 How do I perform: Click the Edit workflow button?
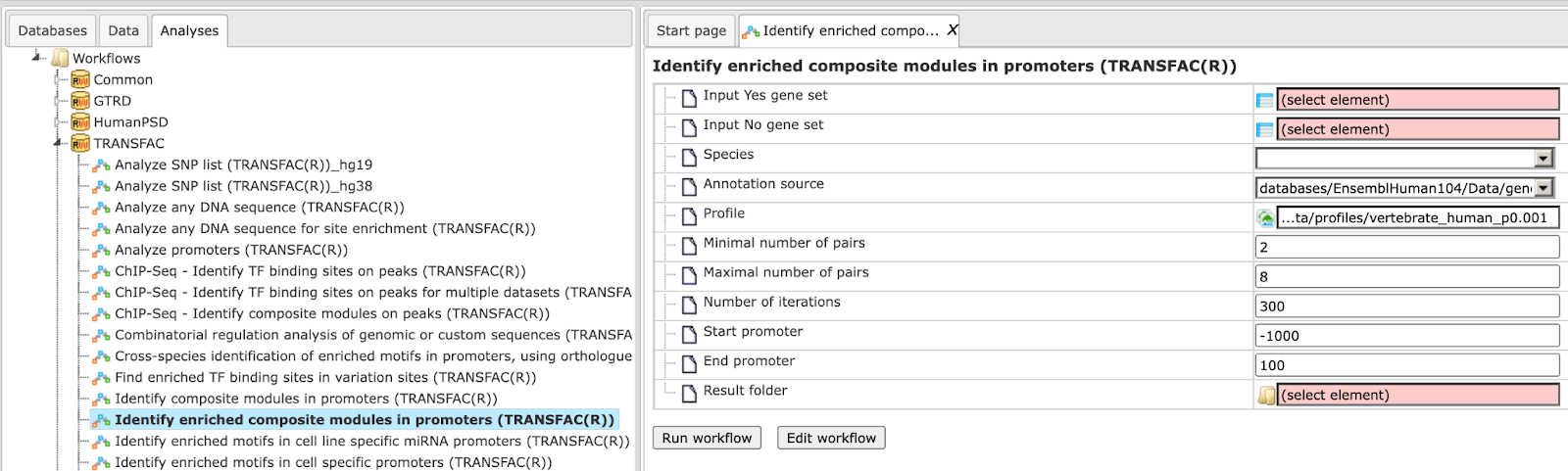pos(831,438)
